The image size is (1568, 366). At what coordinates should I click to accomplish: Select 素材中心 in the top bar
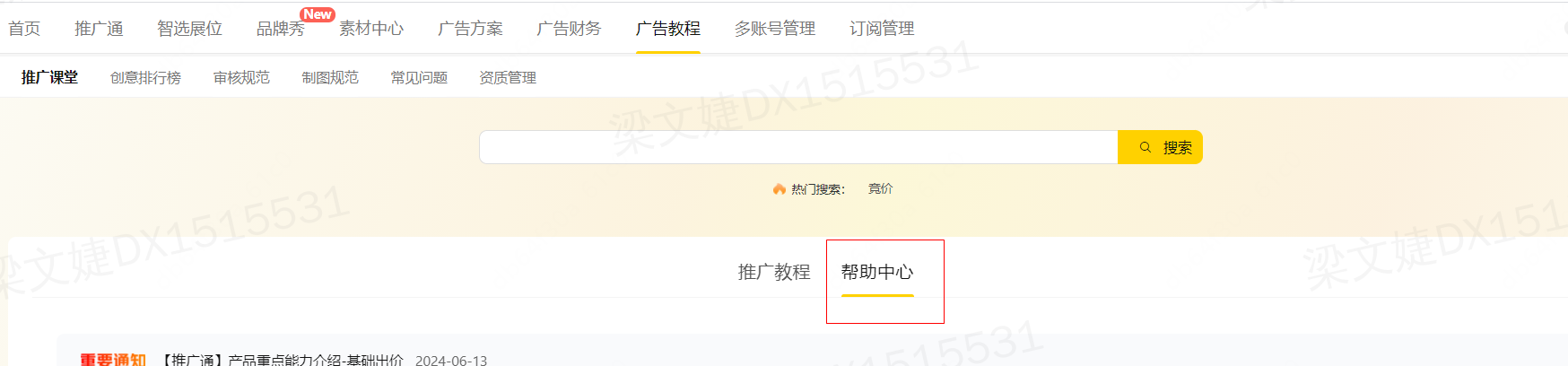pos(371,29)
